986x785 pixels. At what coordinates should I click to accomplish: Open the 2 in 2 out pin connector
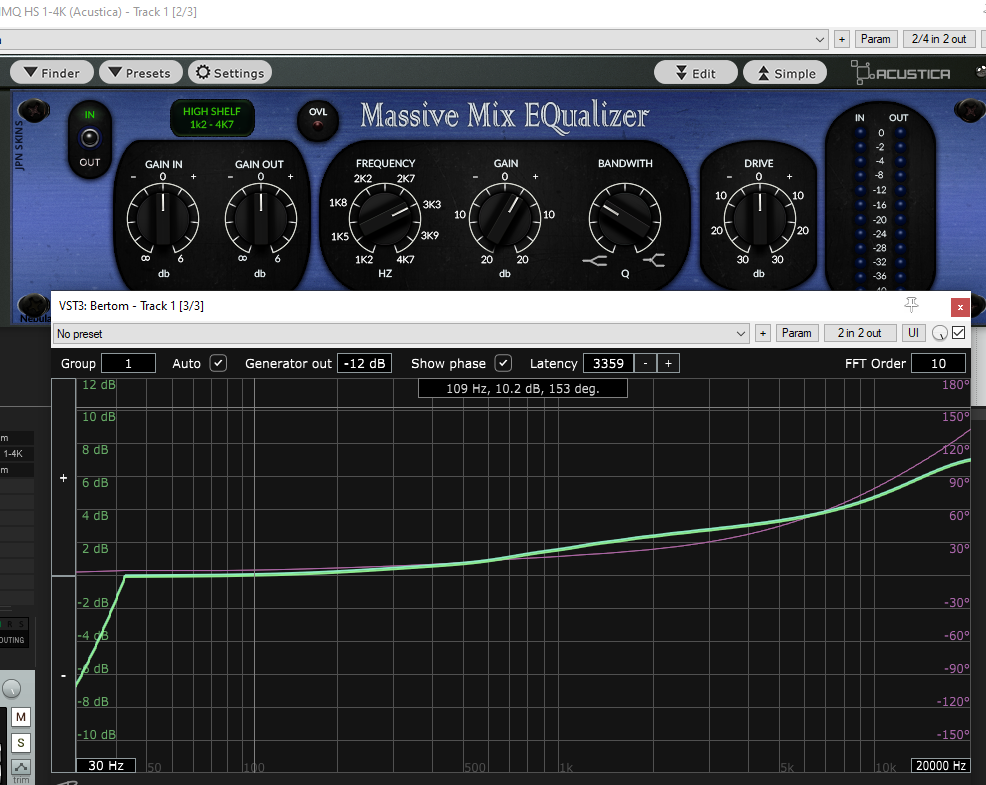[859, 333]
